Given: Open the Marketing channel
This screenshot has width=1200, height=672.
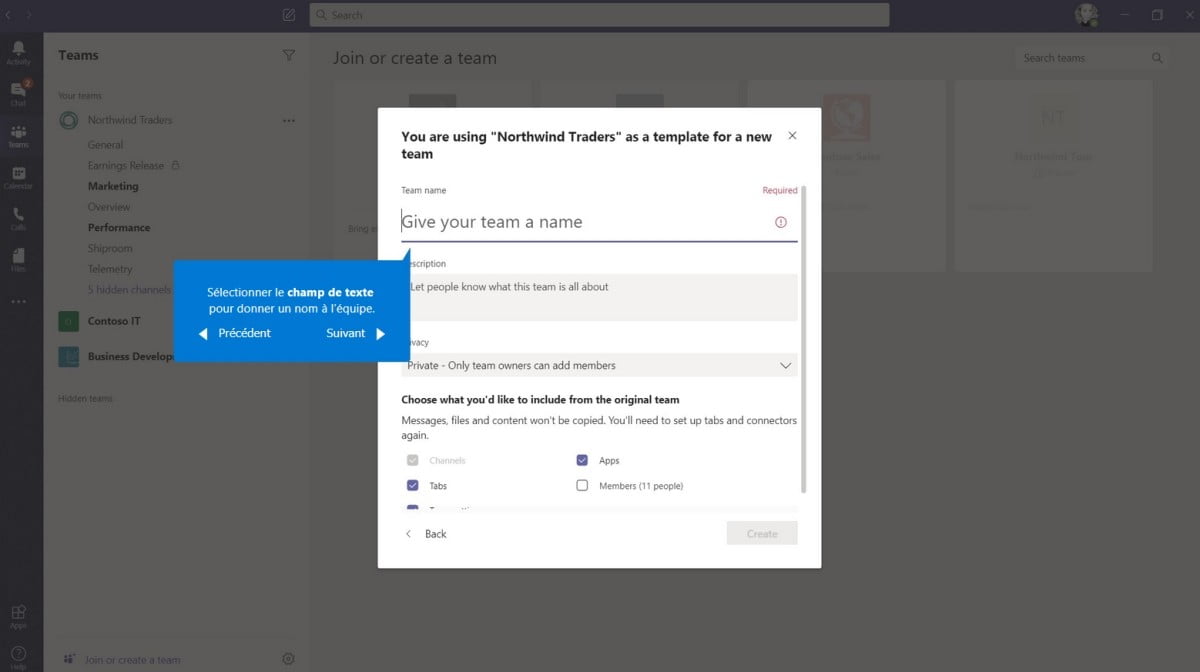Looking at the screenshot, I should click(x=113, y=186).
